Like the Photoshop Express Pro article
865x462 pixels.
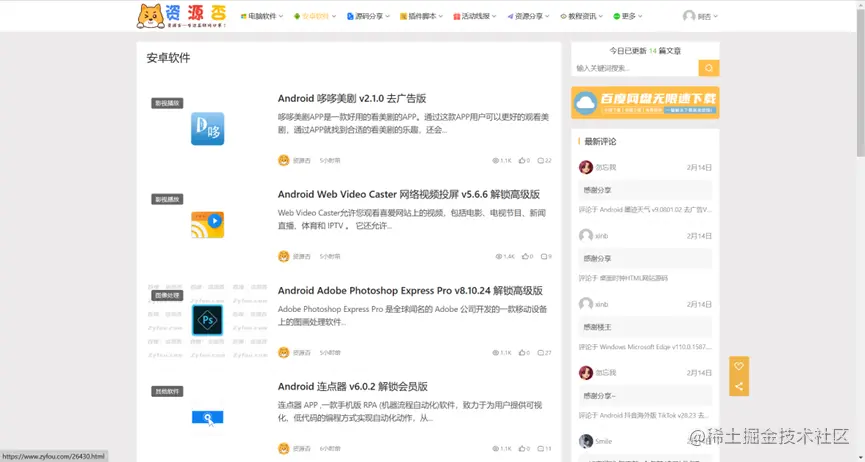pos(524,353)
